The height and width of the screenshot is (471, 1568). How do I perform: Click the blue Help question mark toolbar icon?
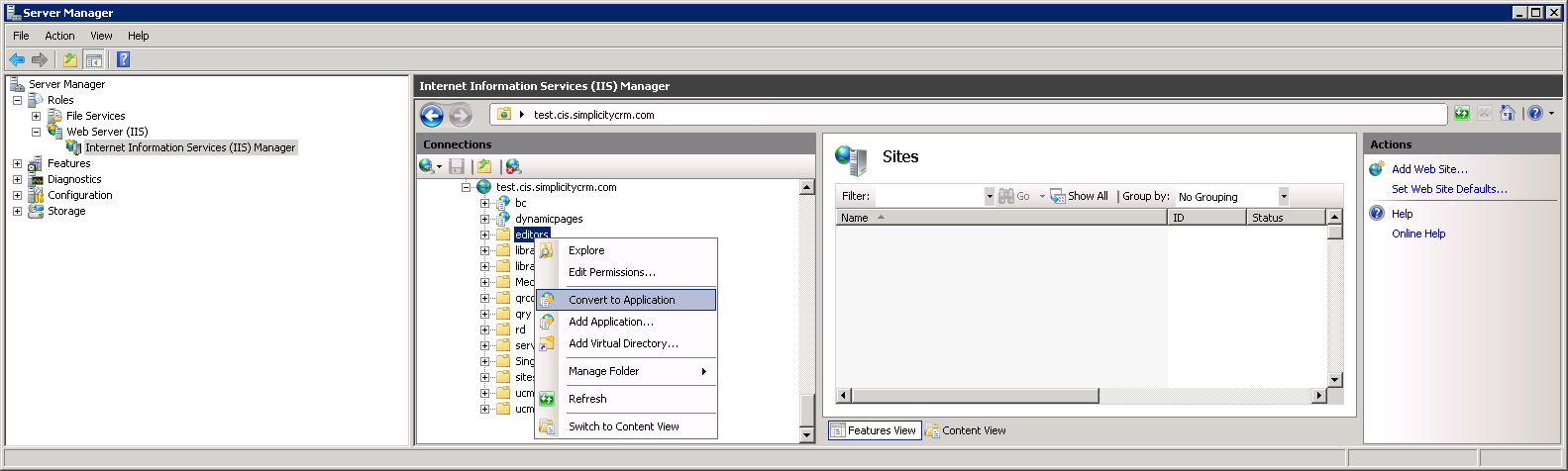[124, 59]
